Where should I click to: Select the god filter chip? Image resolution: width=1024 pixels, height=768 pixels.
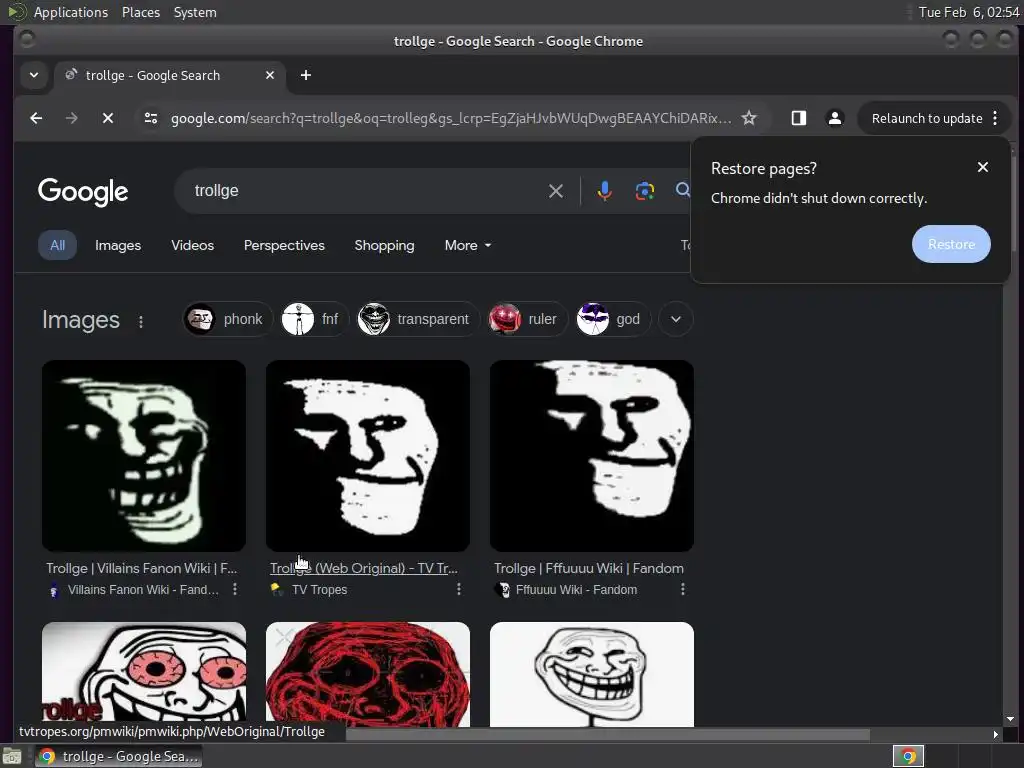pyautogui.click(x=613, y=319)
